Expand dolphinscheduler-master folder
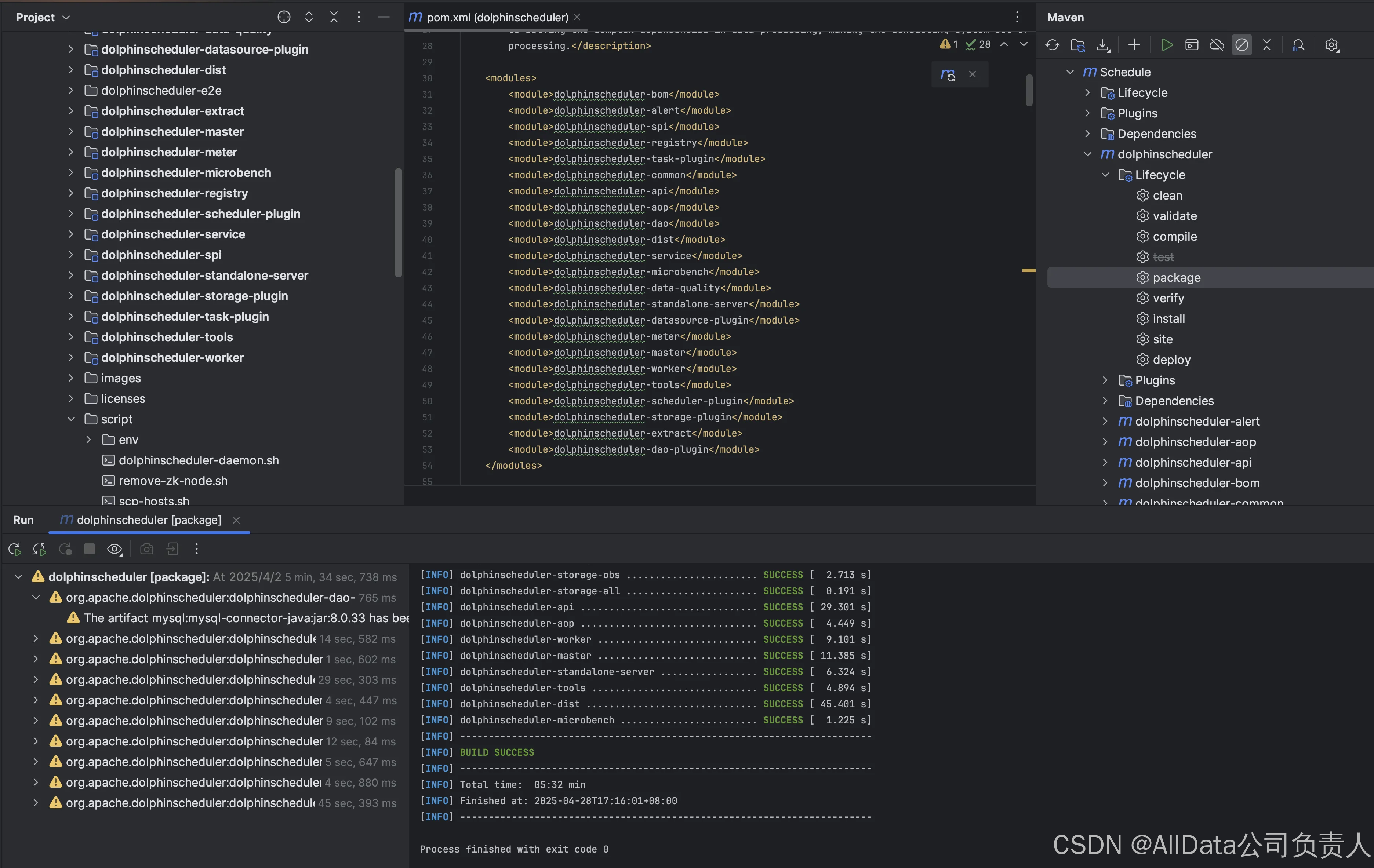Image resolution: width=1374 pixels, height=868 pixels. point(71,132)
